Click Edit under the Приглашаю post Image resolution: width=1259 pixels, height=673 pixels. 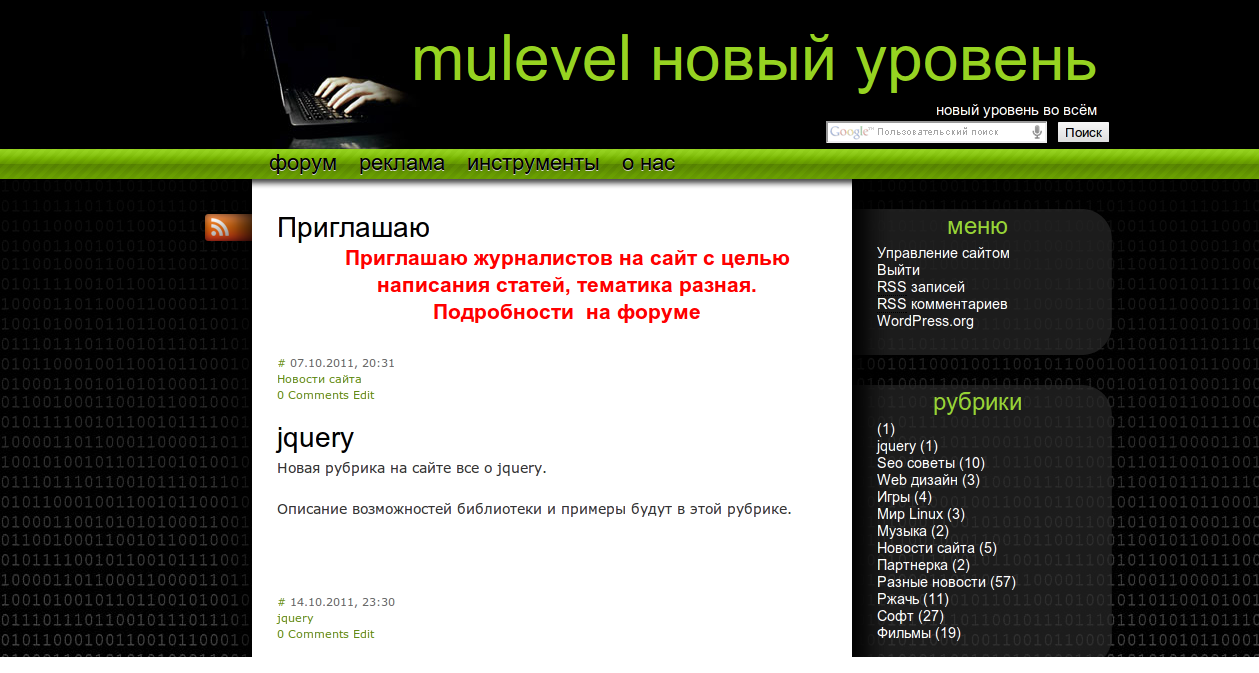(x=364, y=395)
